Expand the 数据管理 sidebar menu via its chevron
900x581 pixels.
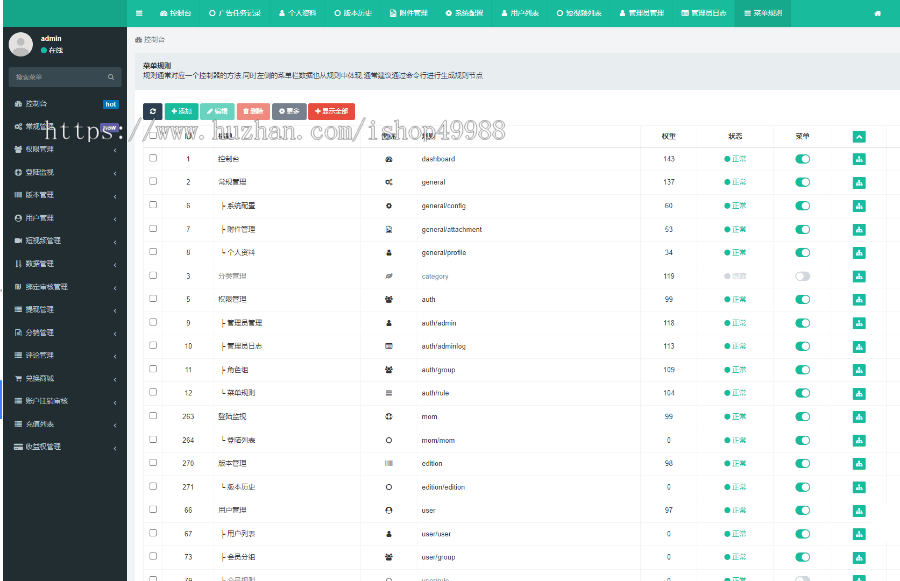(115, 265)
